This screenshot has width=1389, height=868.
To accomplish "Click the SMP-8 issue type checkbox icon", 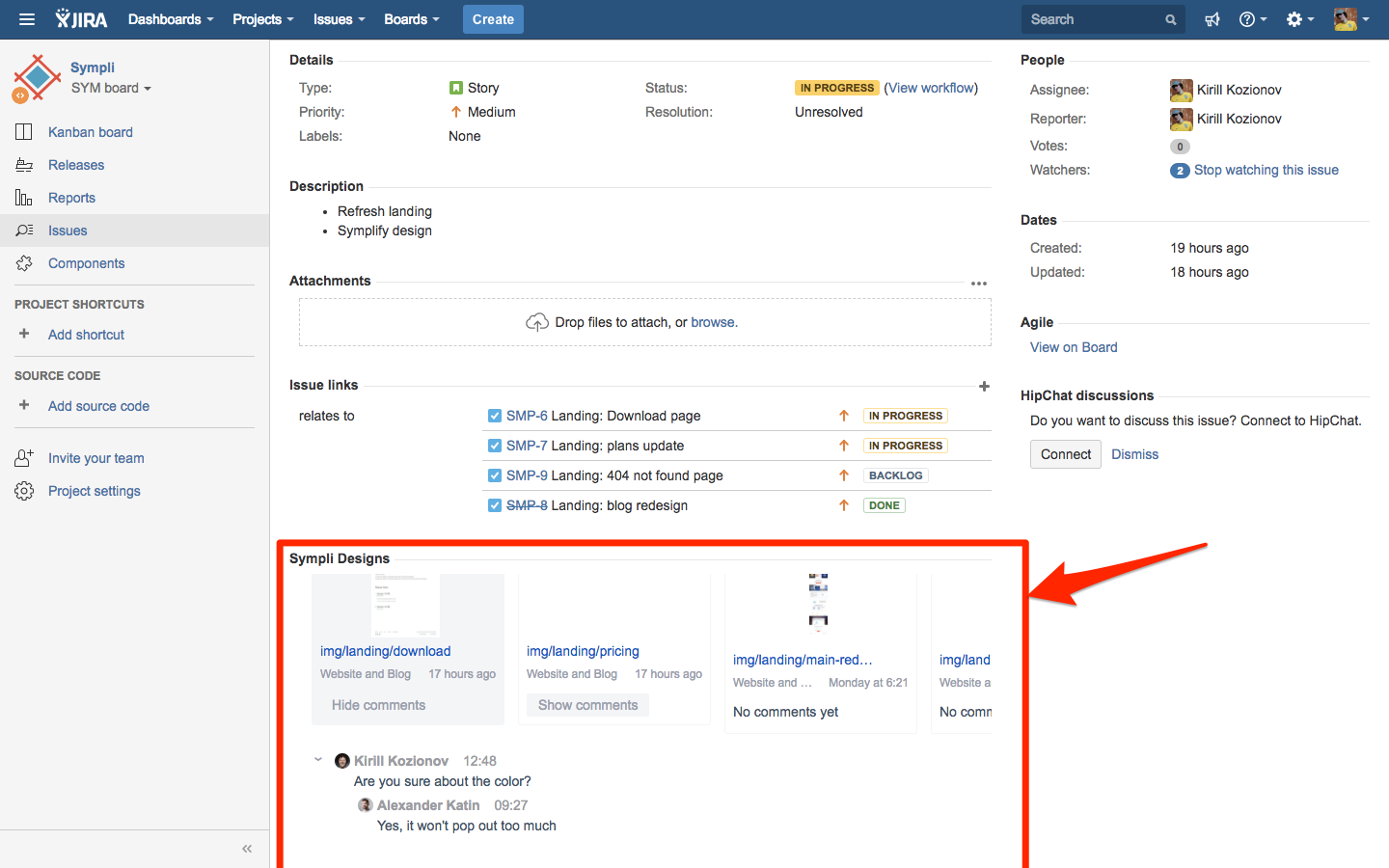I will [495, 505].
